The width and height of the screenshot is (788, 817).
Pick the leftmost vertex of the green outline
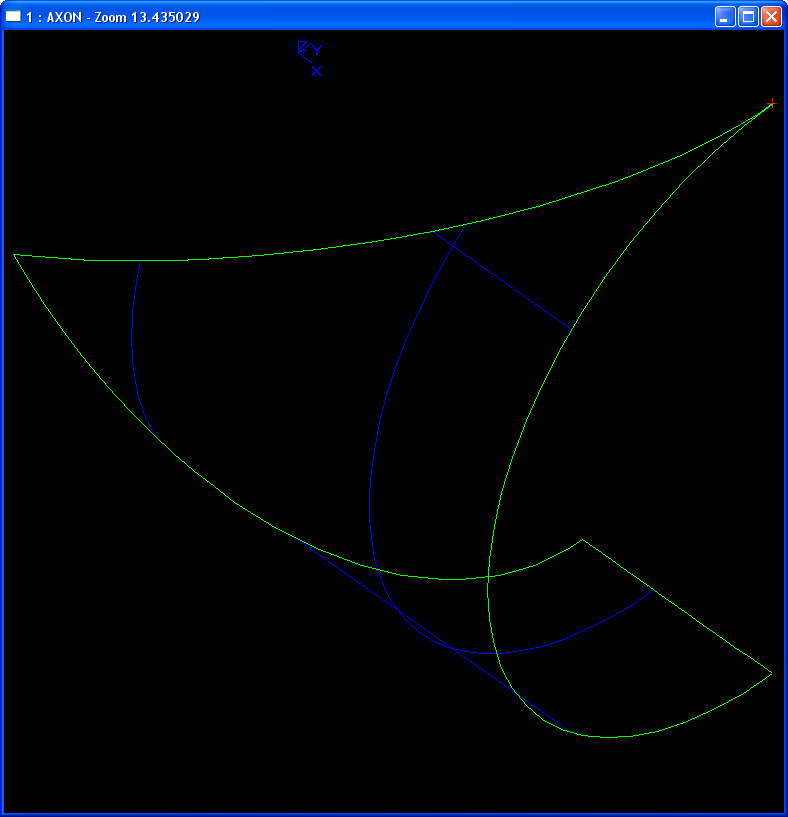tap(14, 254)
